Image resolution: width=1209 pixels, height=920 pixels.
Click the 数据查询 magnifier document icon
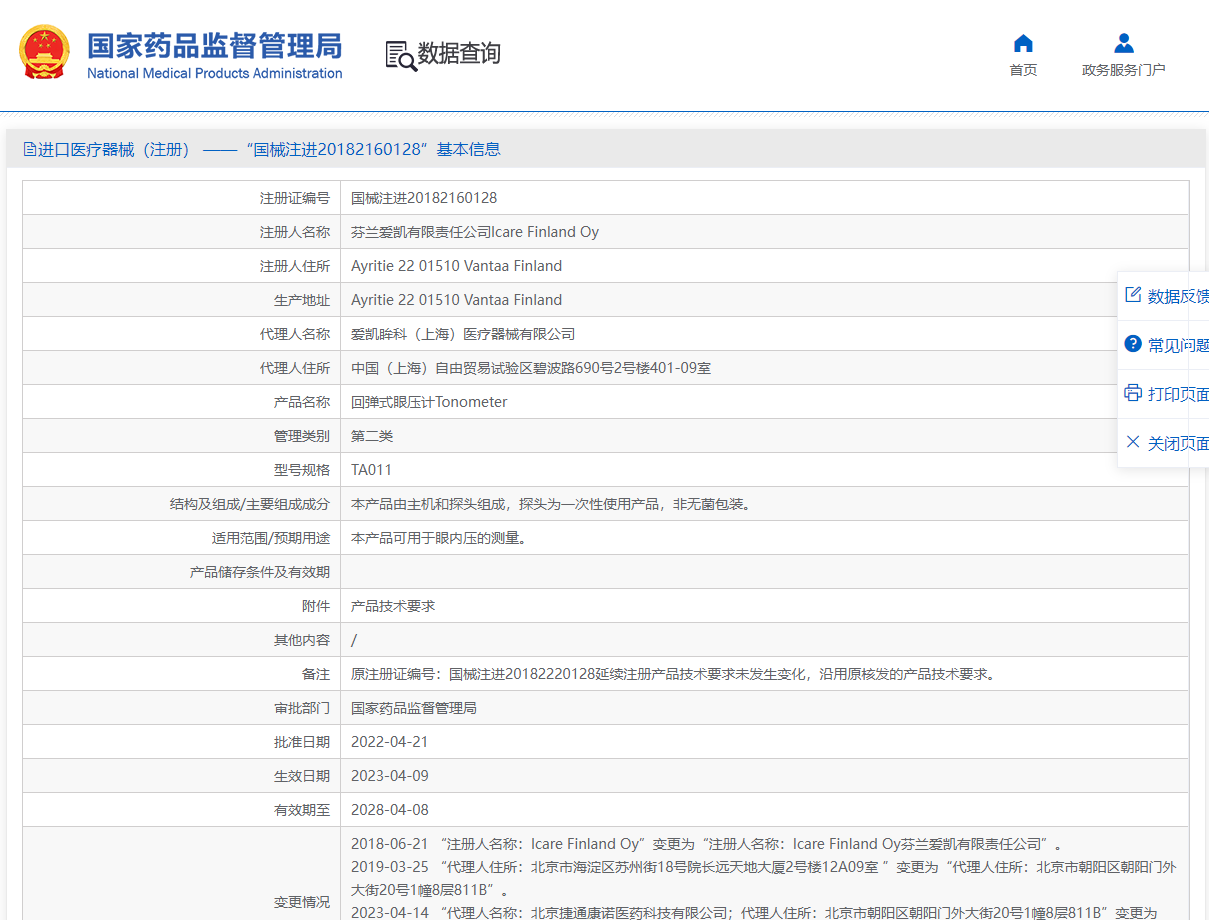(x=400, y=55)
